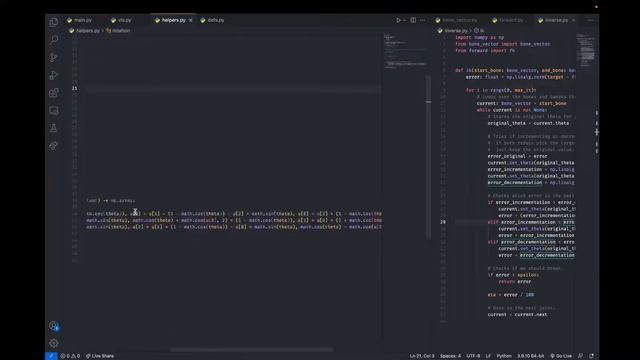
Task: Open left editor group More Actions menu
Action: (423, 20)
